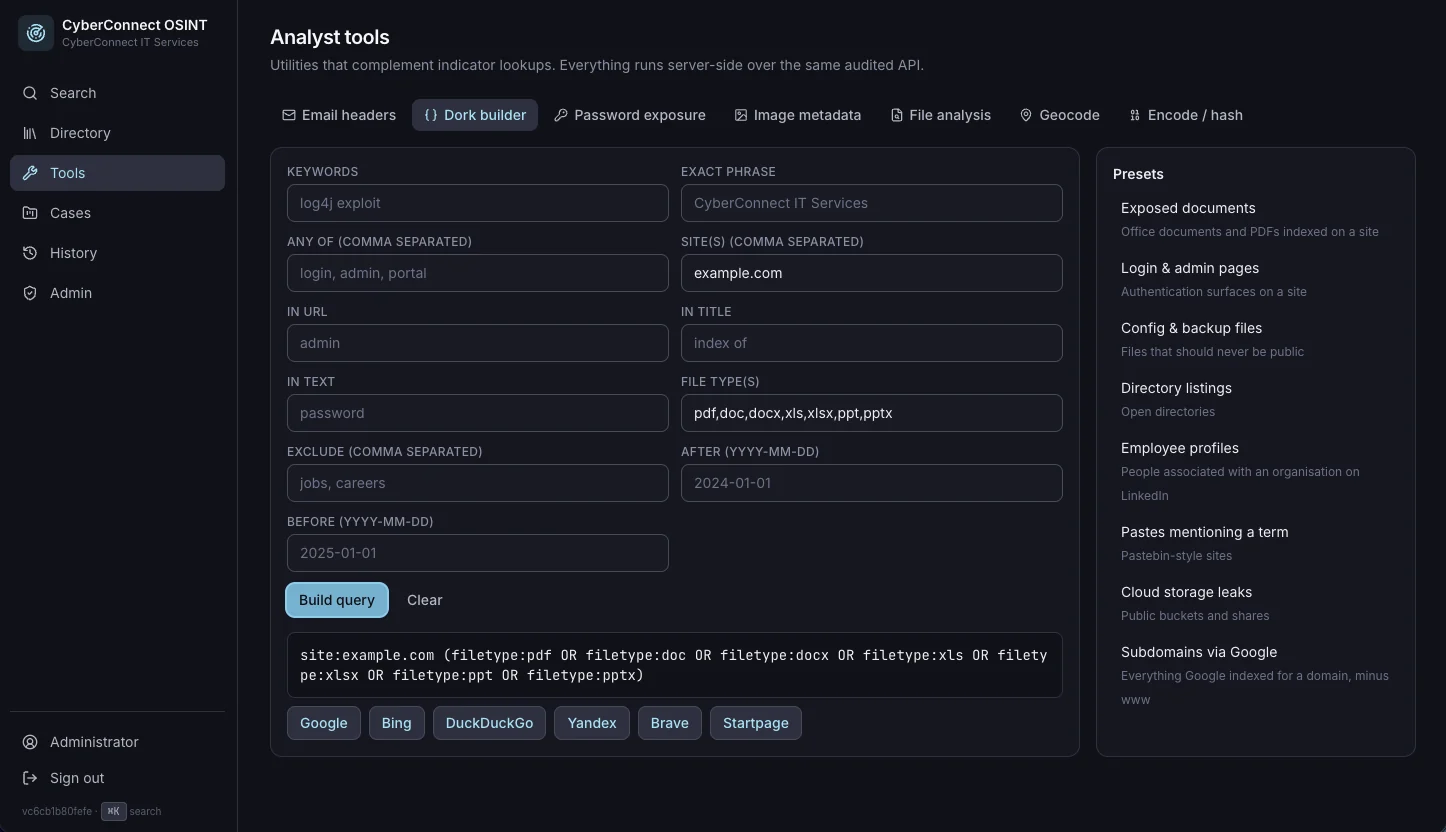
Task: Click the envelope icon on Email headers tab
Action: pyautogui.click(x=289, y=115)
